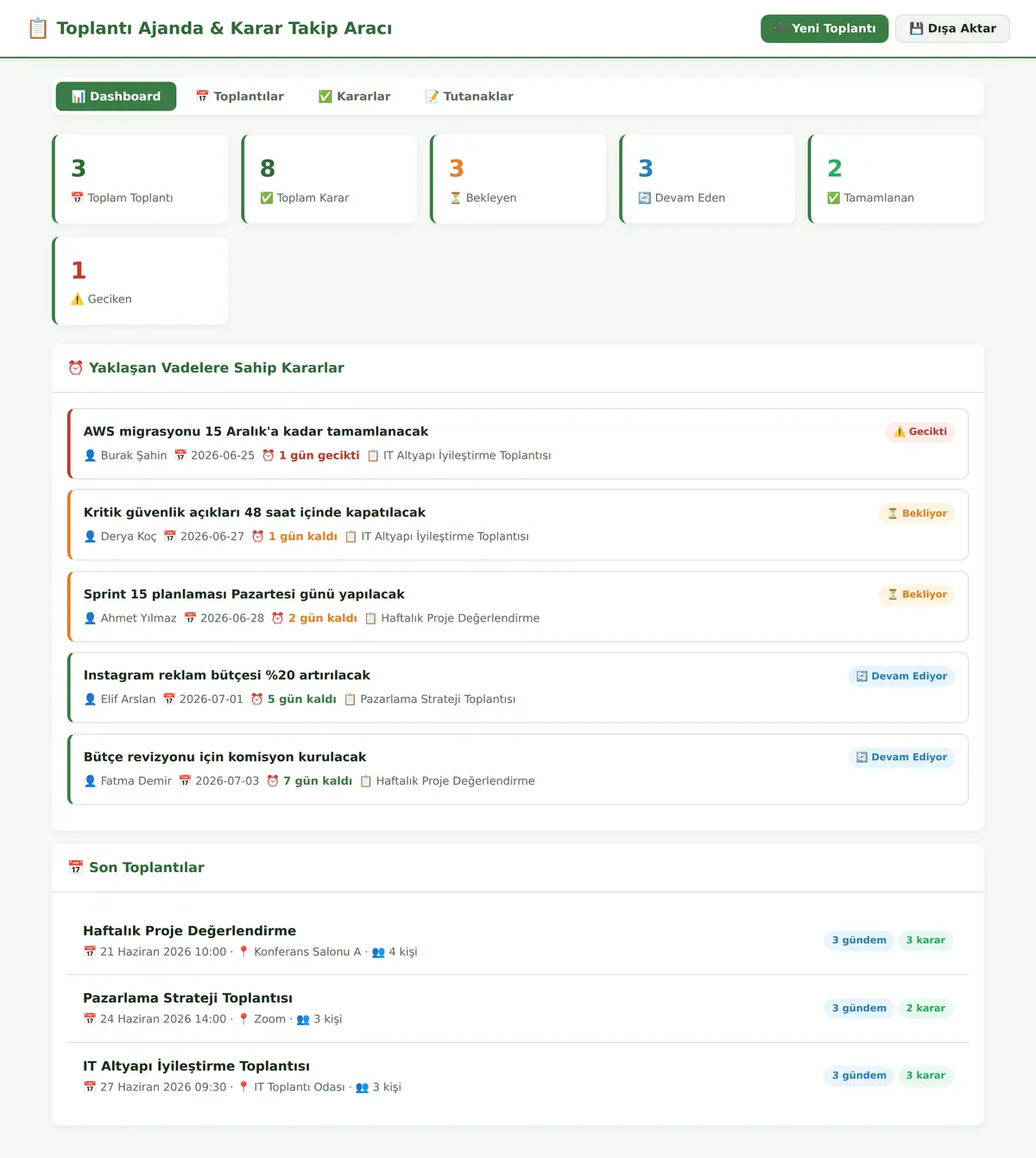Click the clipboard icon in Derya Koç row
Viewport: 1036px width, 1158px height.
(351, 537)
